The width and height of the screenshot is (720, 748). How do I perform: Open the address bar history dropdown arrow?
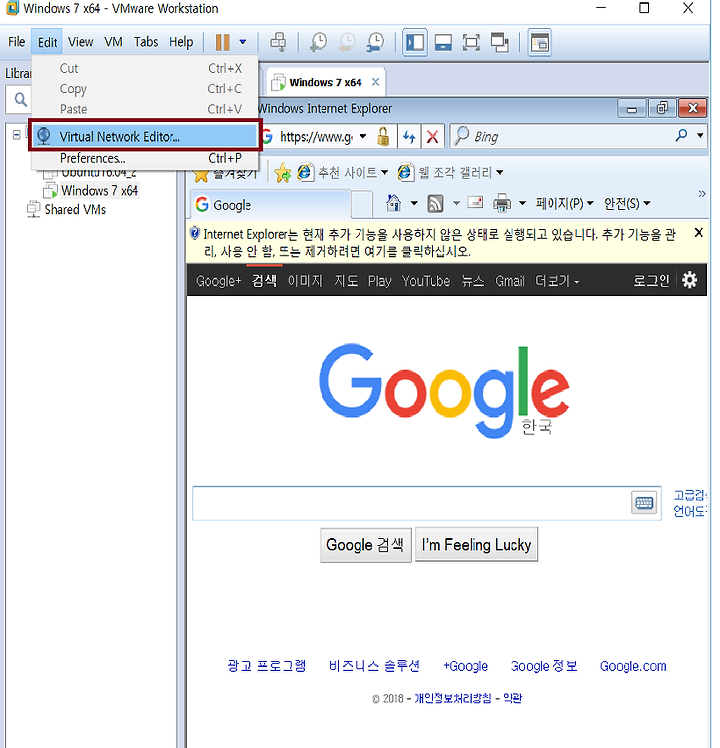tap(363, 137)
